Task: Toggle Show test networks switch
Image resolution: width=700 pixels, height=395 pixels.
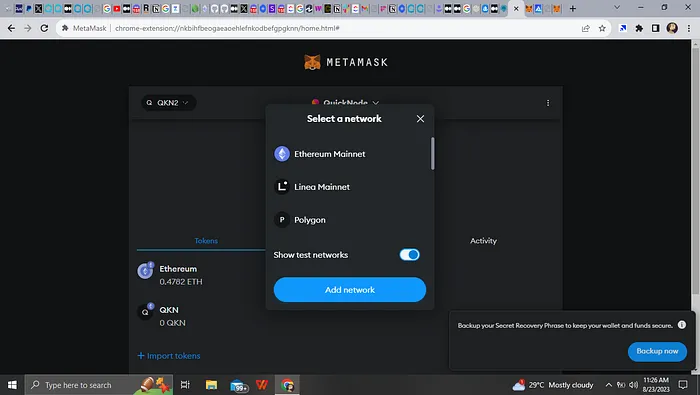Action: (409, 255)
